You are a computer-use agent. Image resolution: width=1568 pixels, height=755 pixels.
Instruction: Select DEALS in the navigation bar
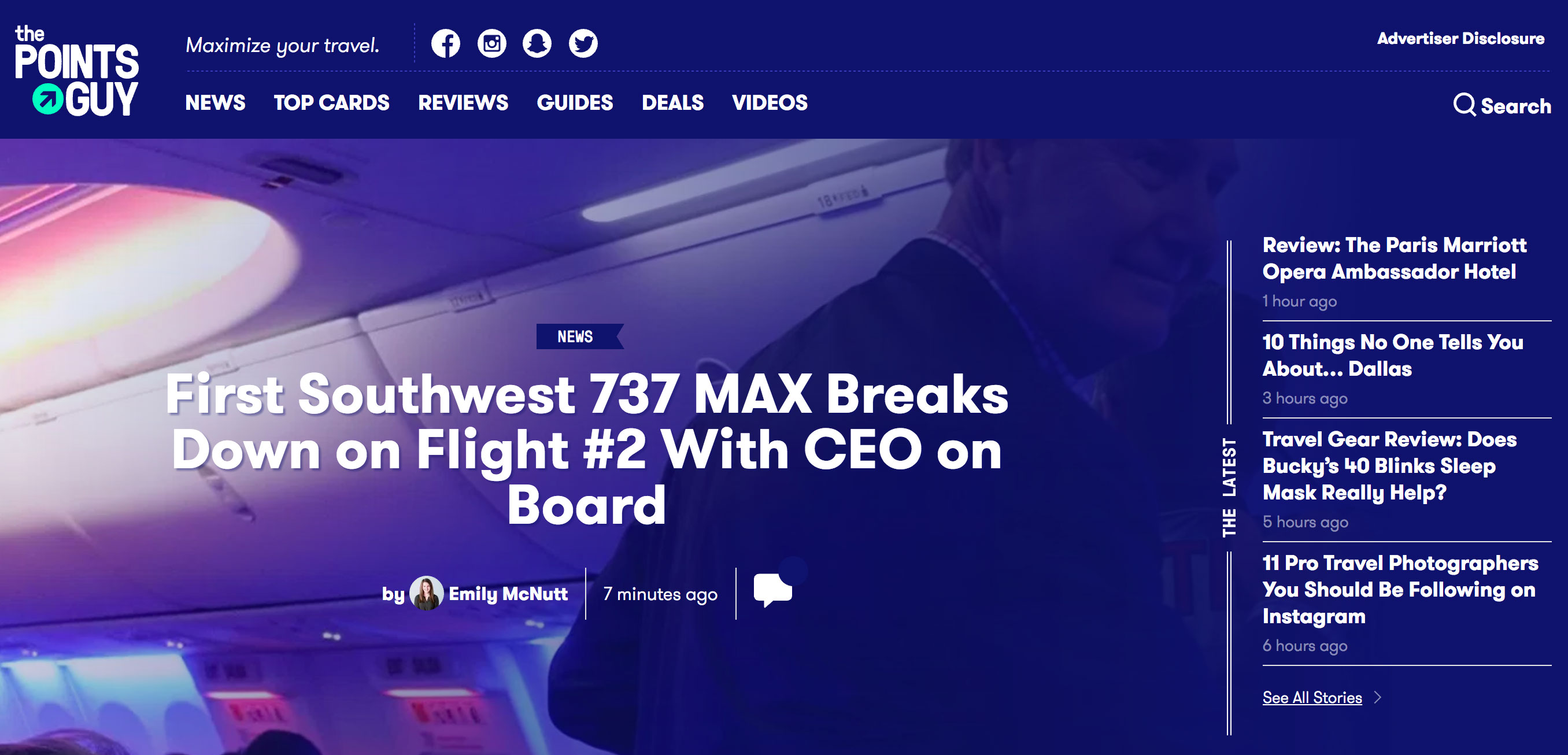tap(672, 103)
